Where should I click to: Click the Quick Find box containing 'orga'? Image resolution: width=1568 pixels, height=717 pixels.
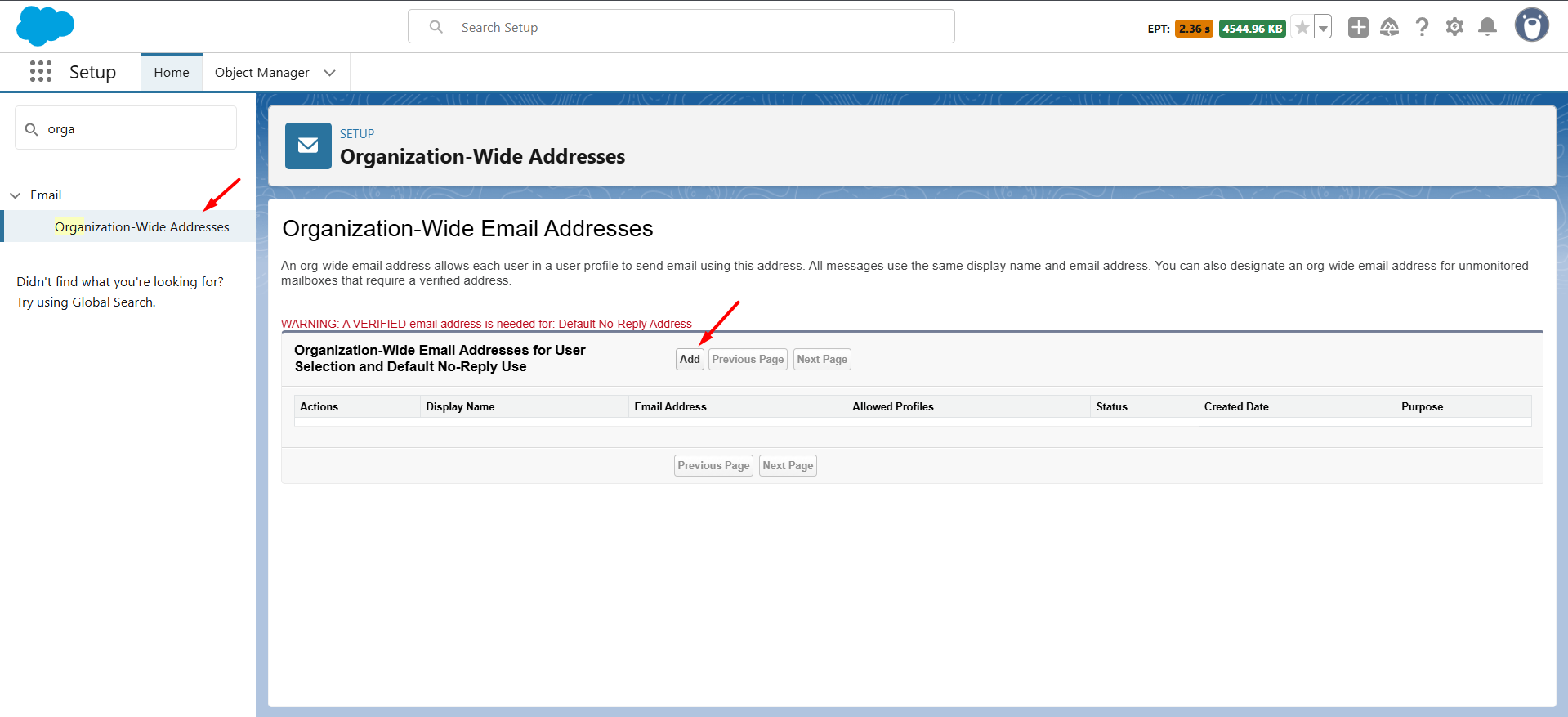[x=126, y=128]
